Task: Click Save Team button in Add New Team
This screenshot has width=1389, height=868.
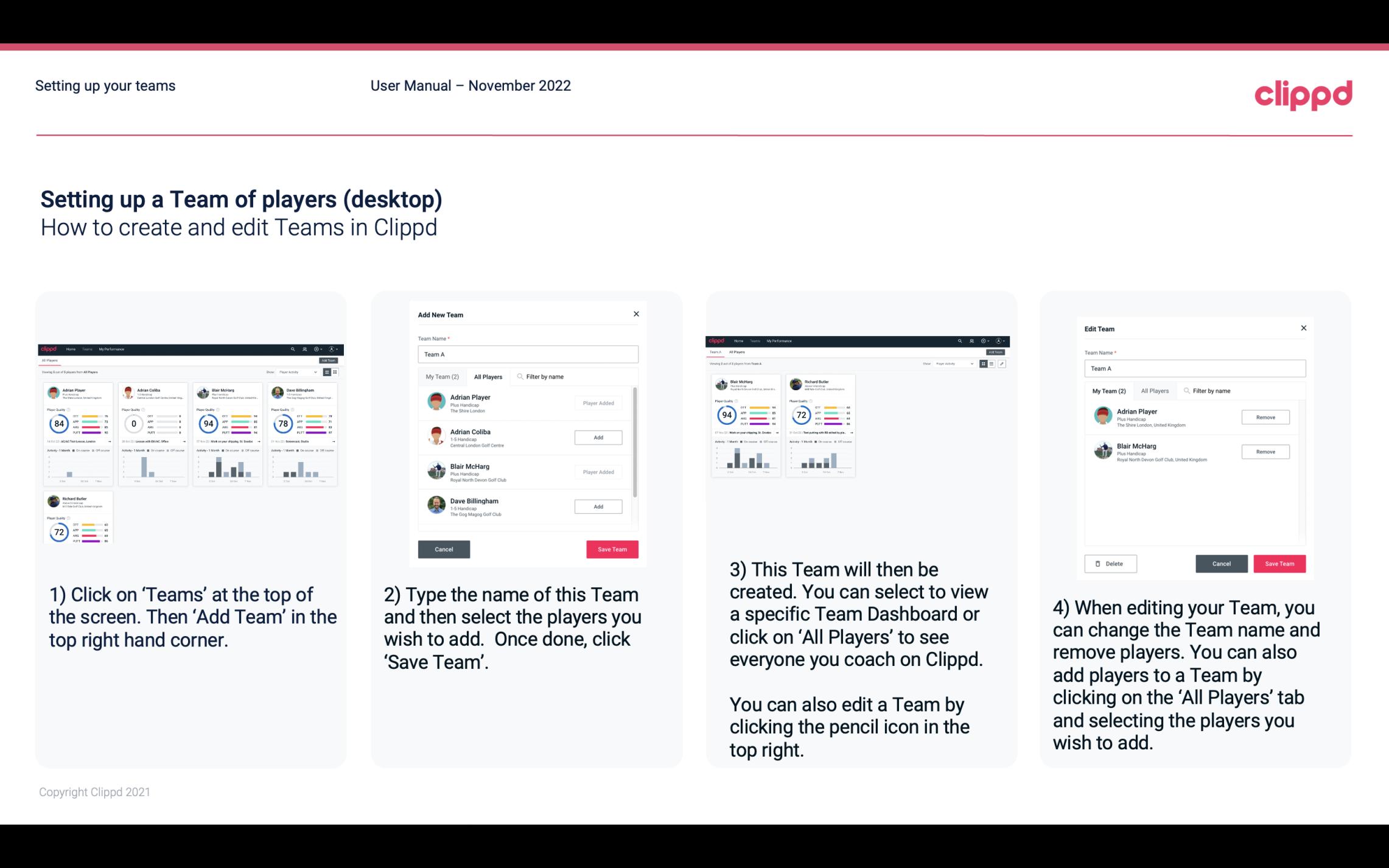Action: 611,548
